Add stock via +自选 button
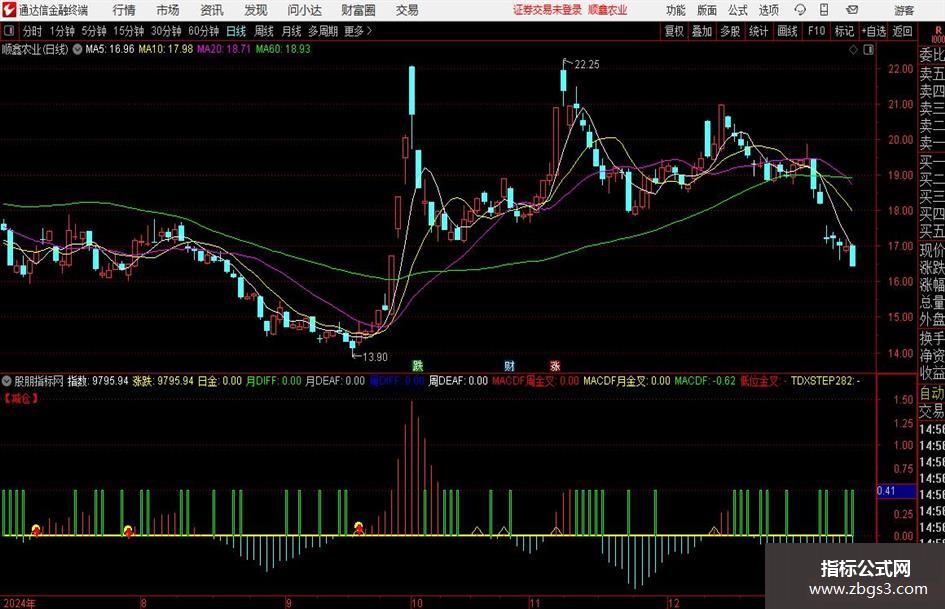This screenshot has height=609, width=945. tap(874, 31)
